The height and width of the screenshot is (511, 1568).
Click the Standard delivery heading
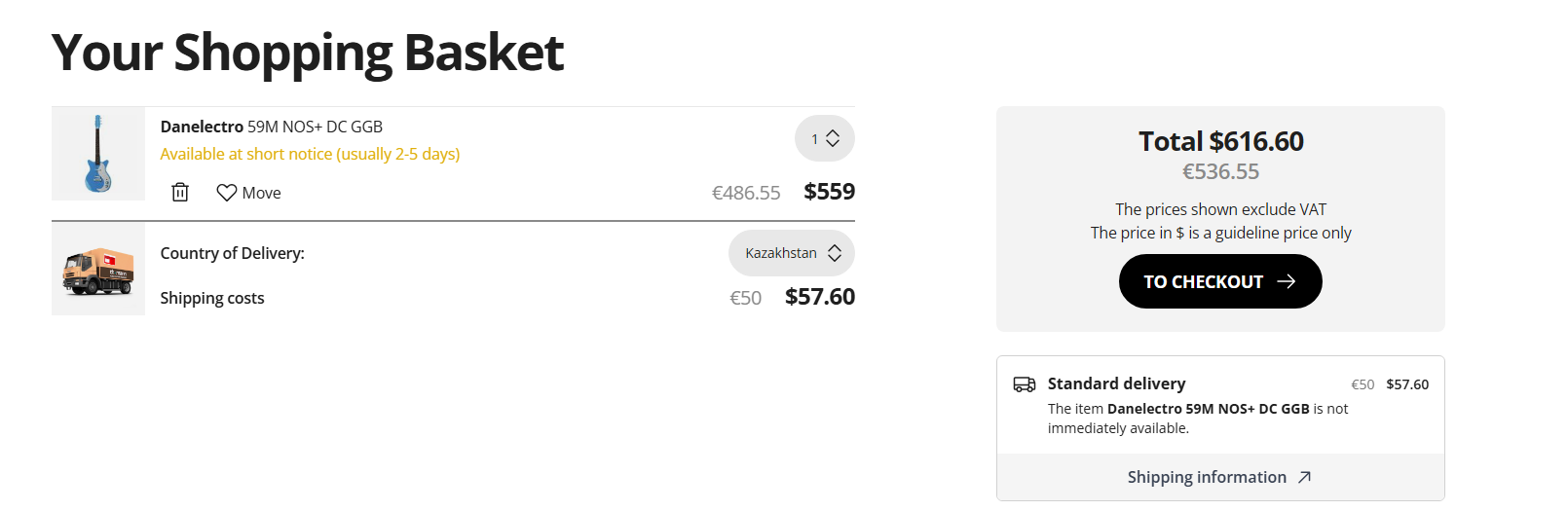click(1116, 383)
